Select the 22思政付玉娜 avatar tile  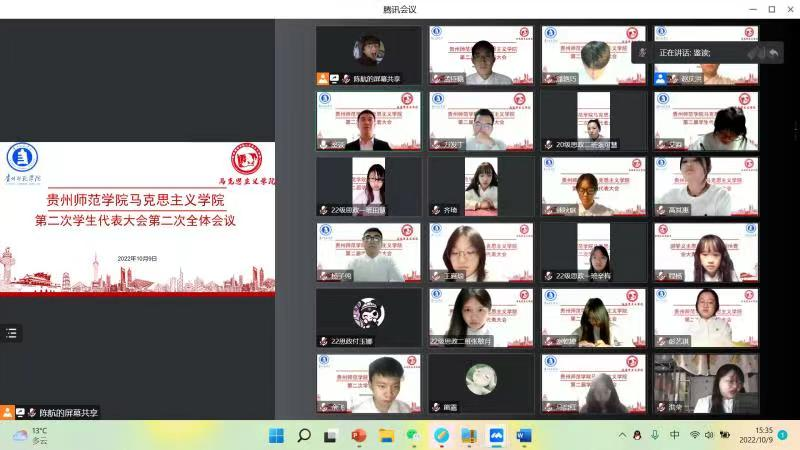[369, 318]
